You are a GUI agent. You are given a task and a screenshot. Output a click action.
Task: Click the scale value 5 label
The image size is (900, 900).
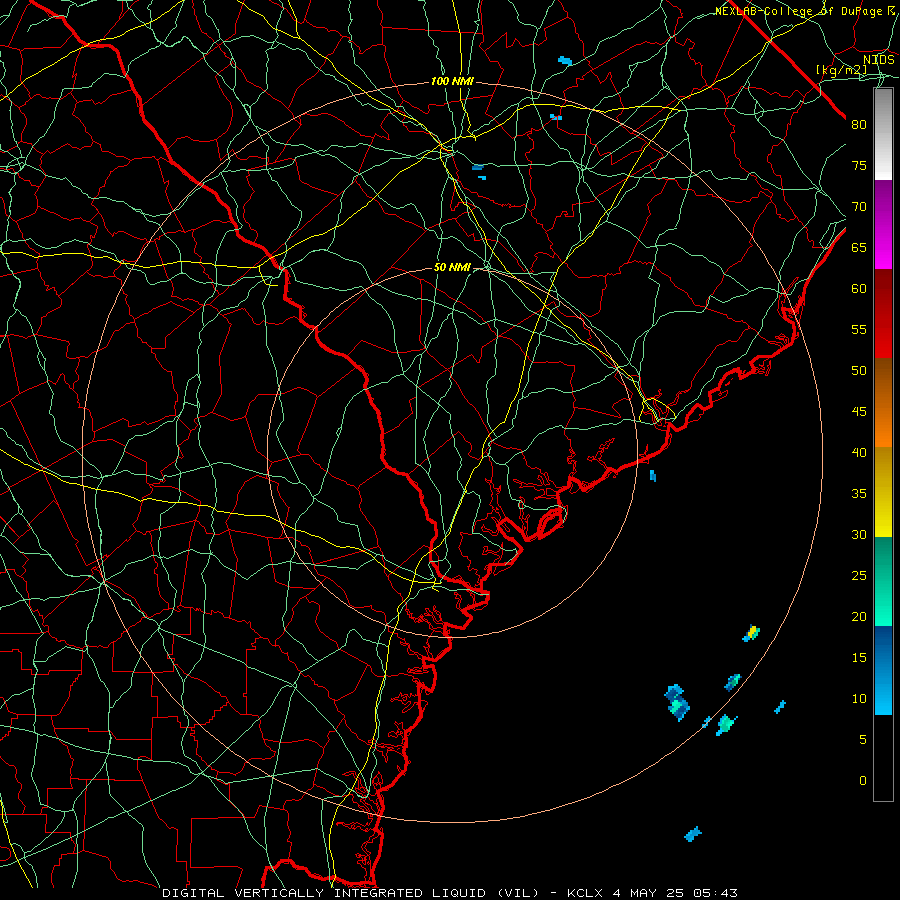[x=863, y=740]
